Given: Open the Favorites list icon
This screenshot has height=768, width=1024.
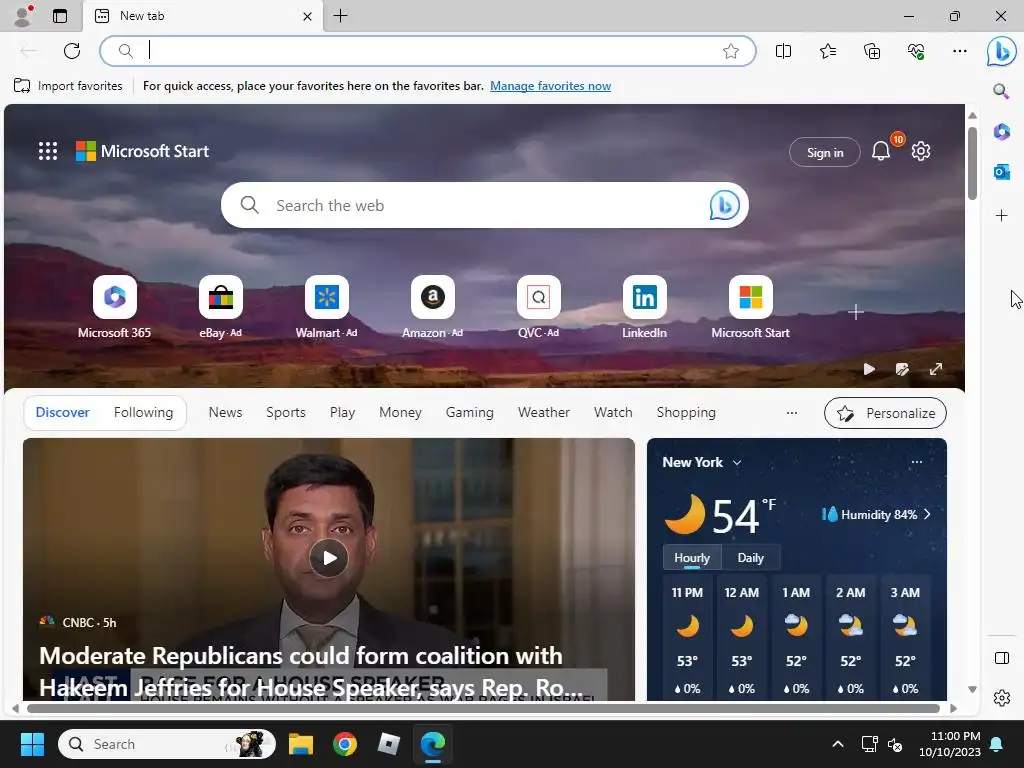Looking at the screenshot, I should [827, 51].
